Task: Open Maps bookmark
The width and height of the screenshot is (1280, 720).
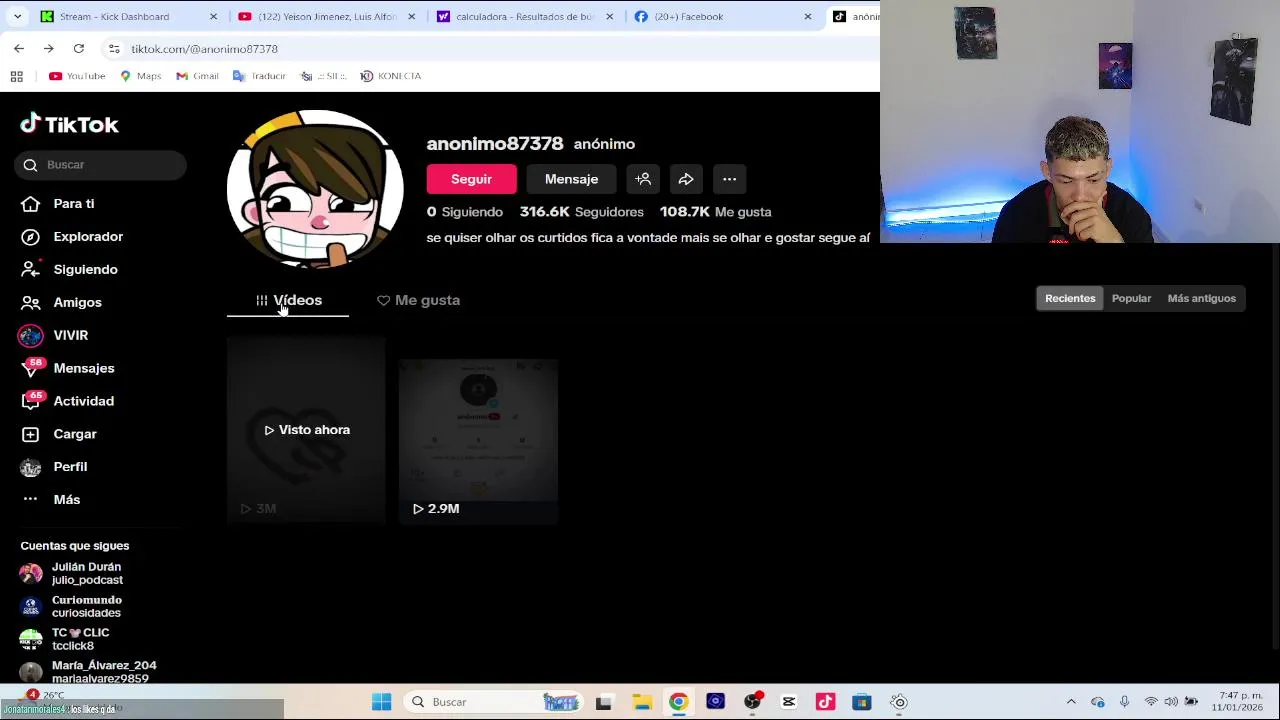Action: 140,76
